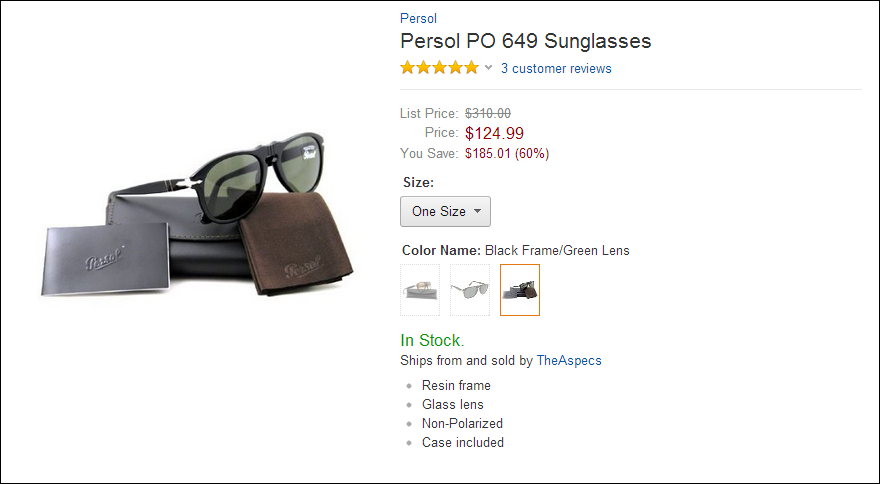This screenshot has height=484, width=880.
Task: Expand the rating breakdown chevron beside stars
Action: 488,68
